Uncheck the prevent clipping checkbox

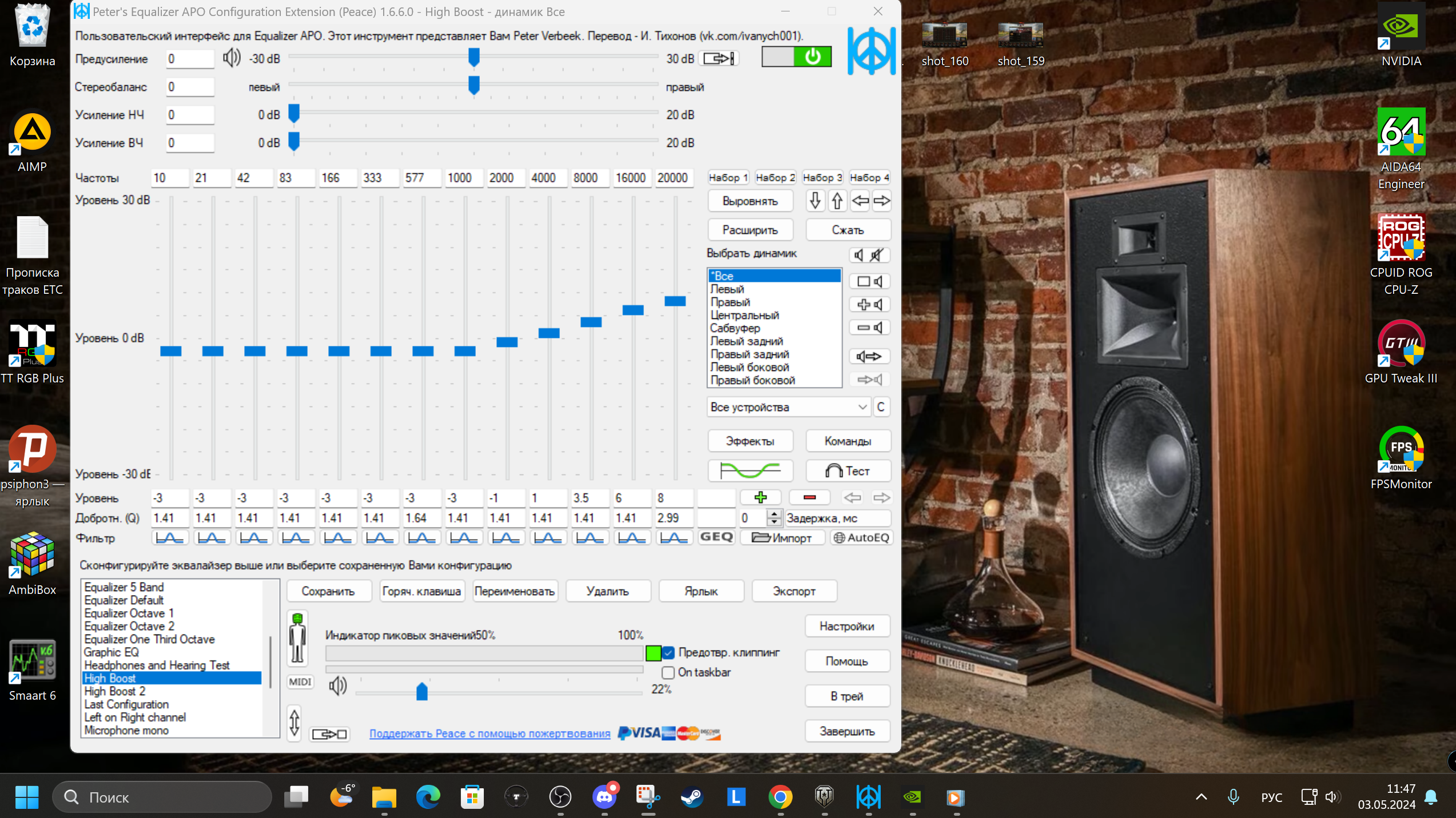click(x=668, y=653)
